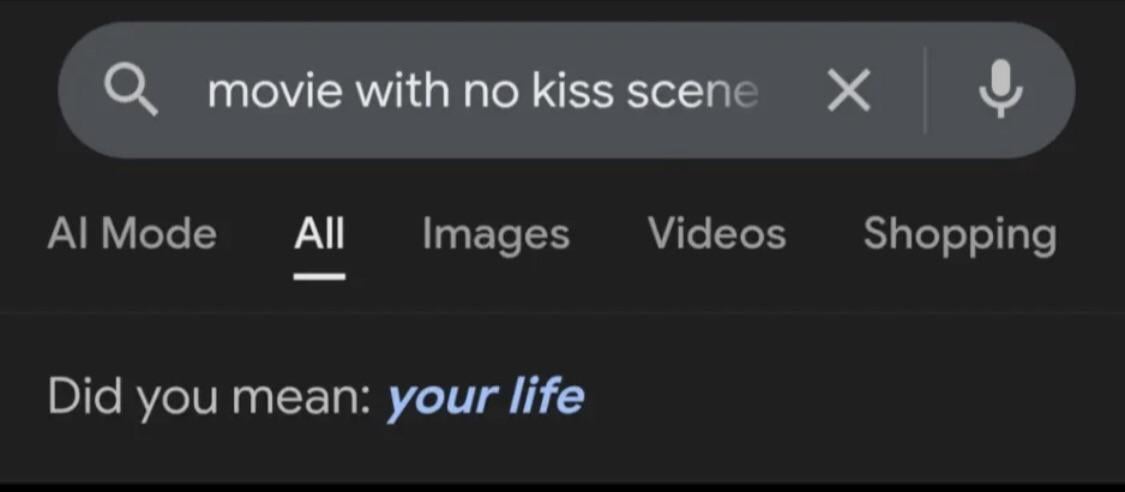Image resolution: width=1125 pixels, height=492 pixels.
Task: Enable AI Mode for this search
Action: 131,234
